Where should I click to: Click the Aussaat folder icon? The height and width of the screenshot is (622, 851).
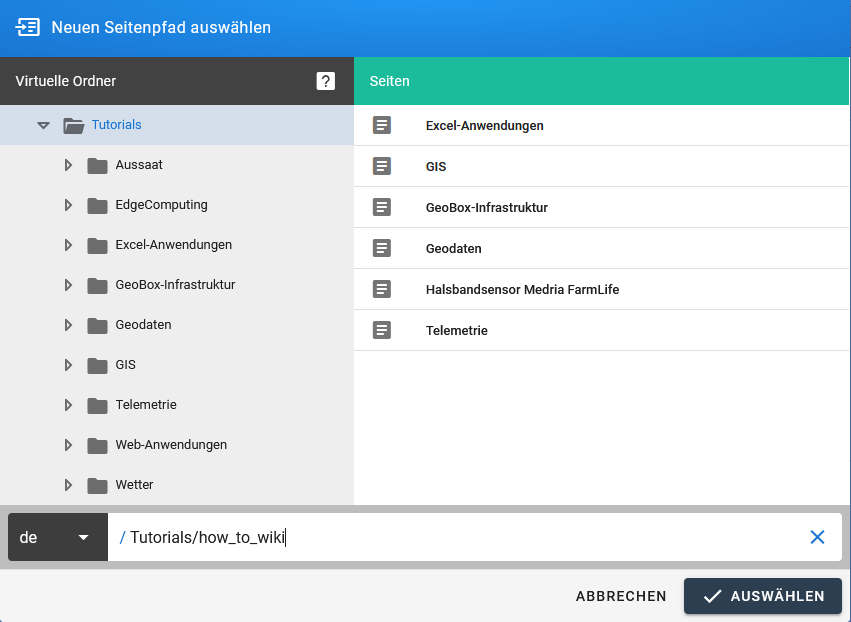[x=97, y=165]
